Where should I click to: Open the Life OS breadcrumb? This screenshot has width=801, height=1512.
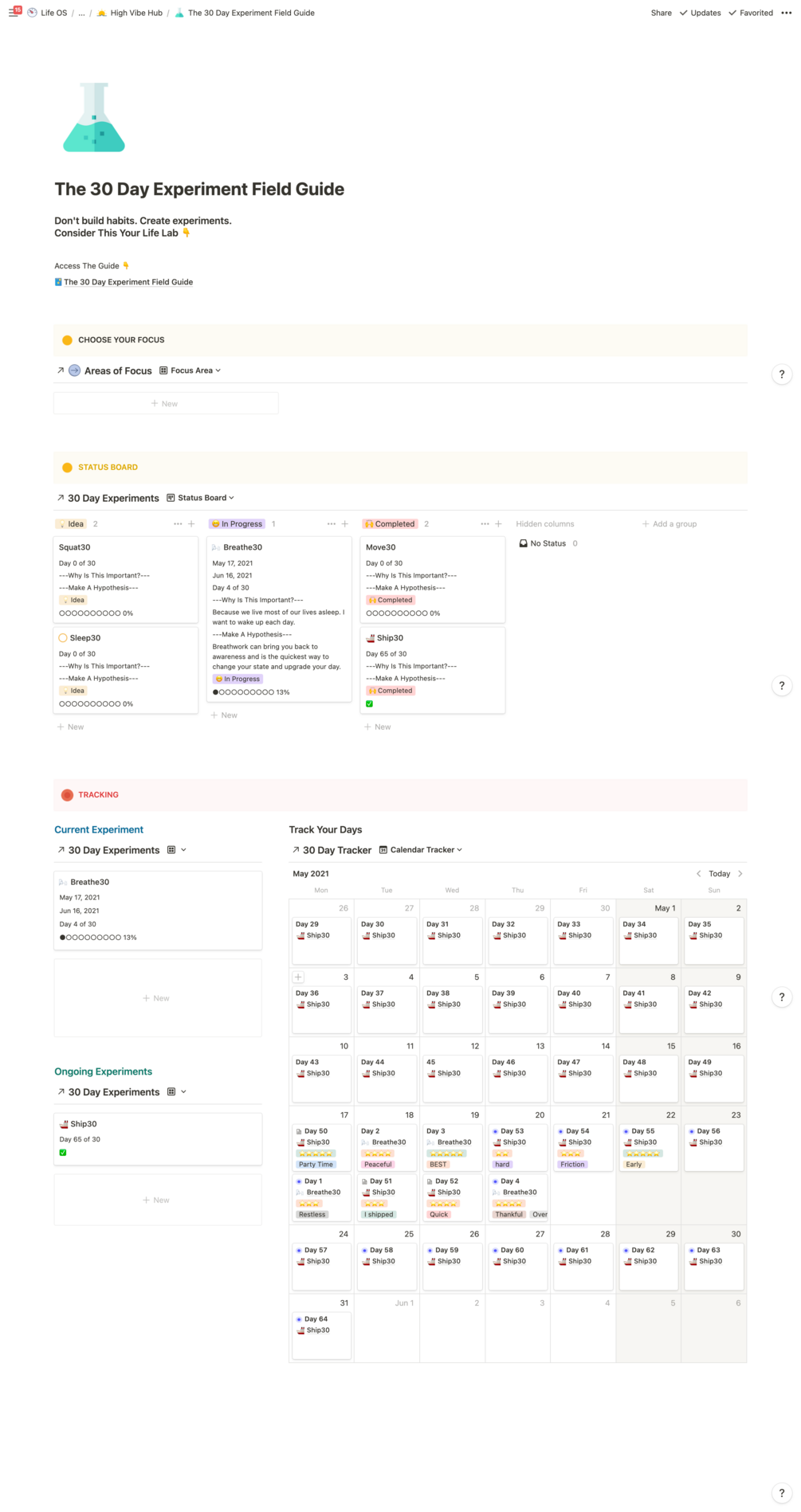(x=48, y=13)
